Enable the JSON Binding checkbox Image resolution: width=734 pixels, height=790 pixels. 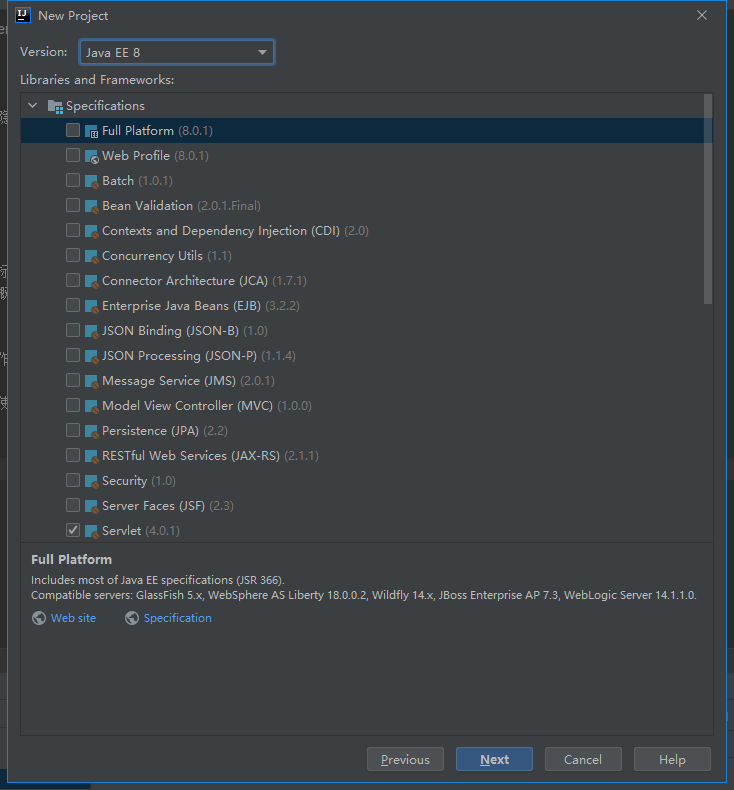(x=73, y=330)
